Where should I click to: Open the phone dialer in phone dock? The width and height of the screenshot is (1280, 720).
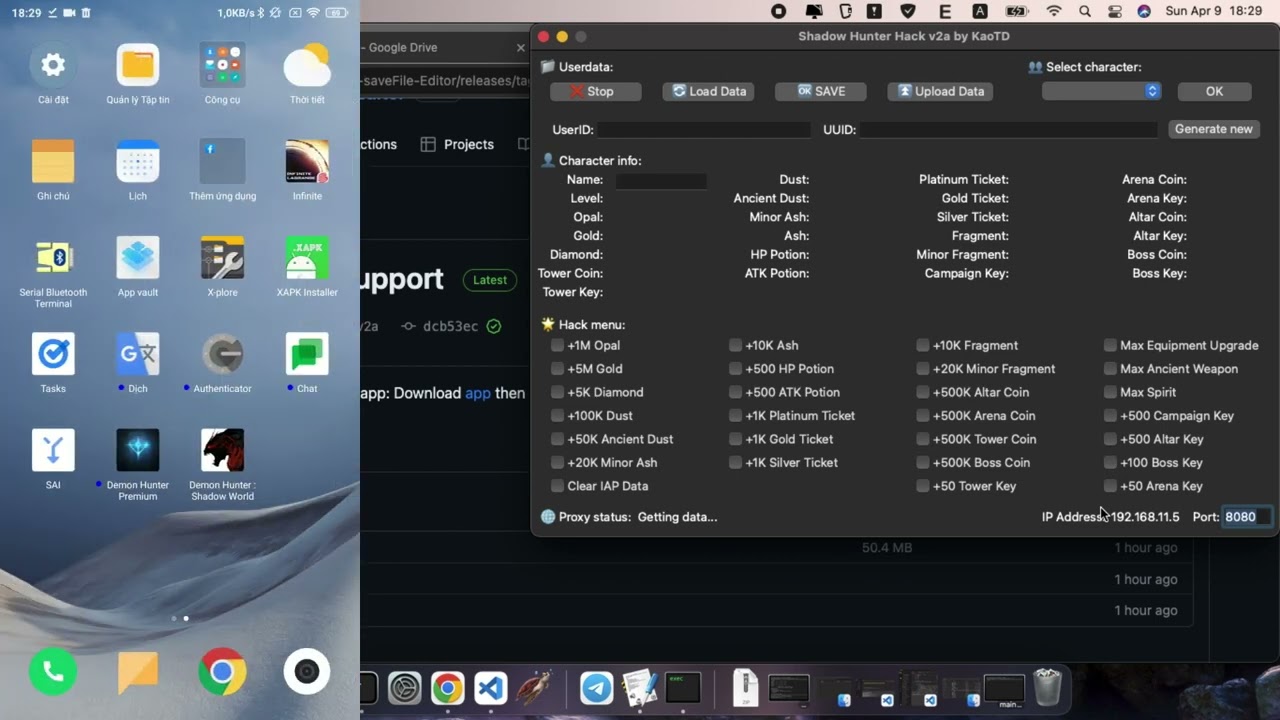[53, 673]
